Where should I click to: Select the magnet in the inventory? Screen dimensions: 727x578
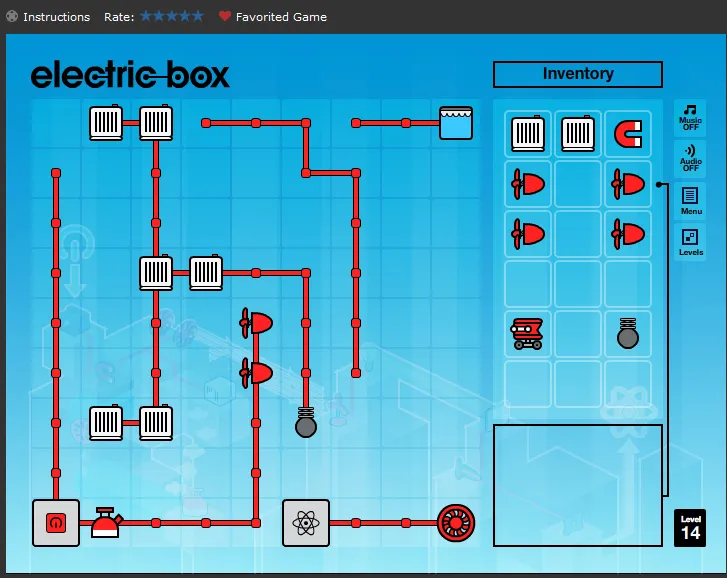628,134
